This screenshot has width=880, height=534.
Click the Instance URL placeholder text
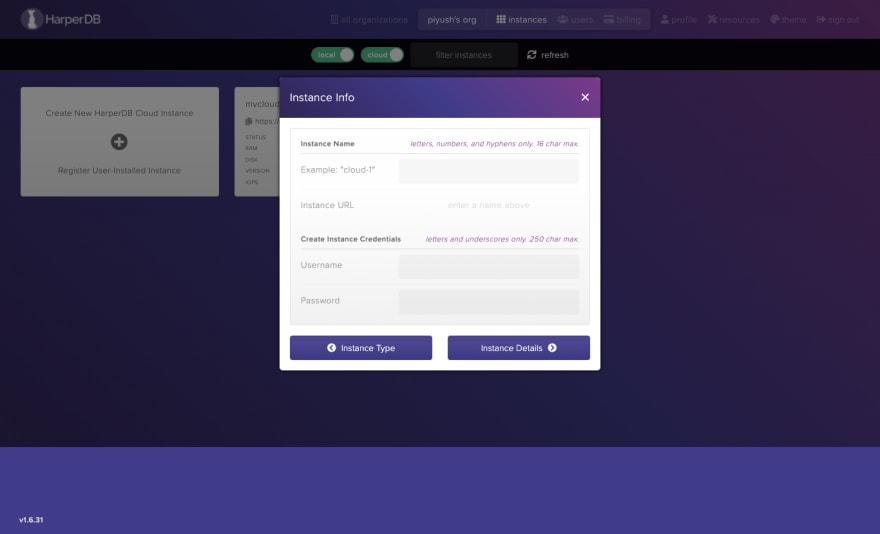click(x=488, y=205)
